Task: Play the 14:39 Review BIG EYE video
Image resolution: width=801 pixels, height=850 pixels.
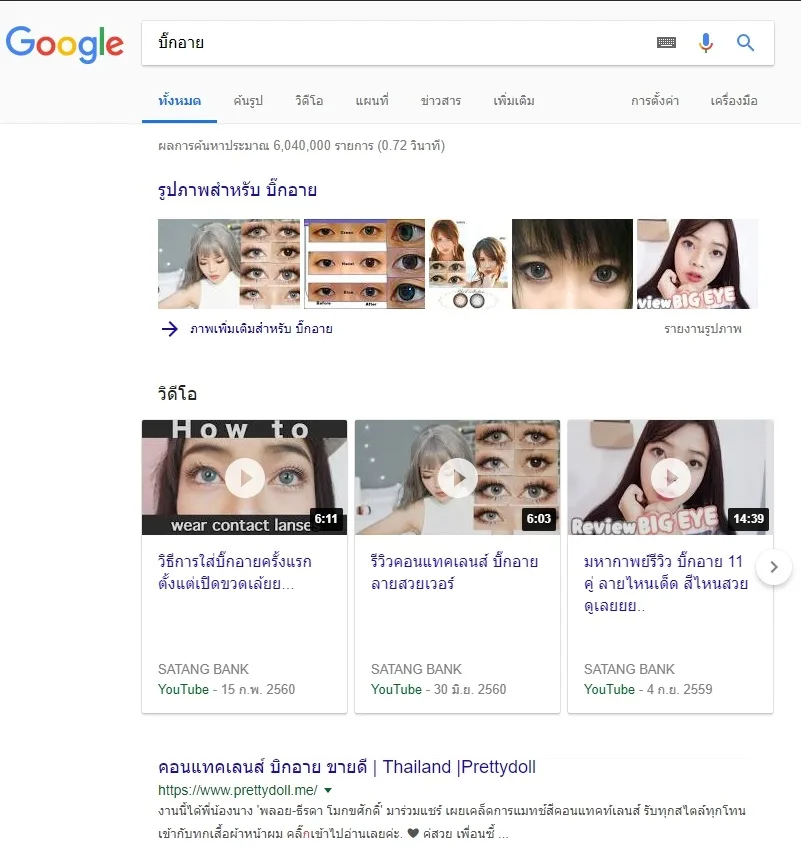Action: 670,478
